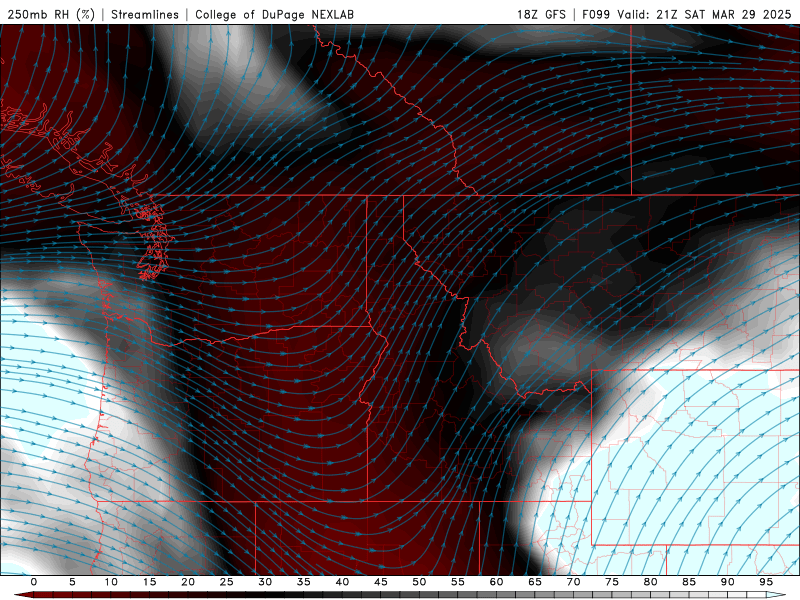Click the "250mb RH (%)" title text
Screen dimensions: 800x600
[51, 14]
